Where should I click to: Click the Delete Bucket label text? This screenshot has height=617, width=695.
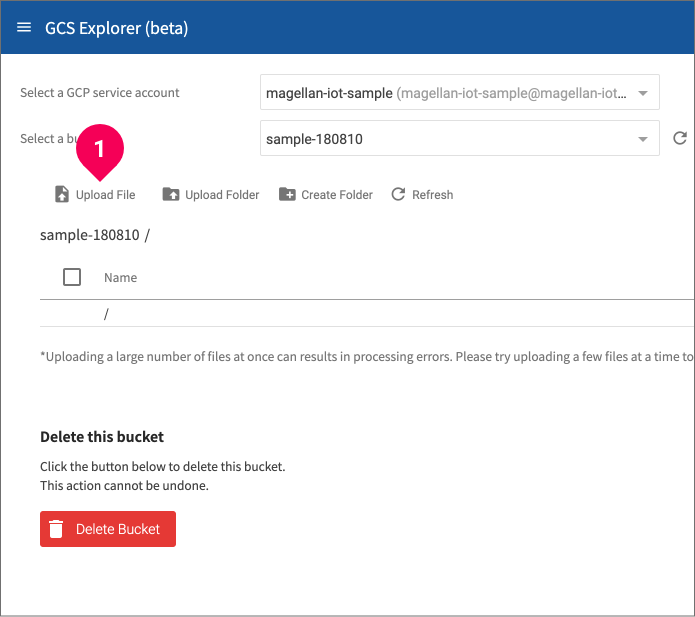tap(118, 529)
